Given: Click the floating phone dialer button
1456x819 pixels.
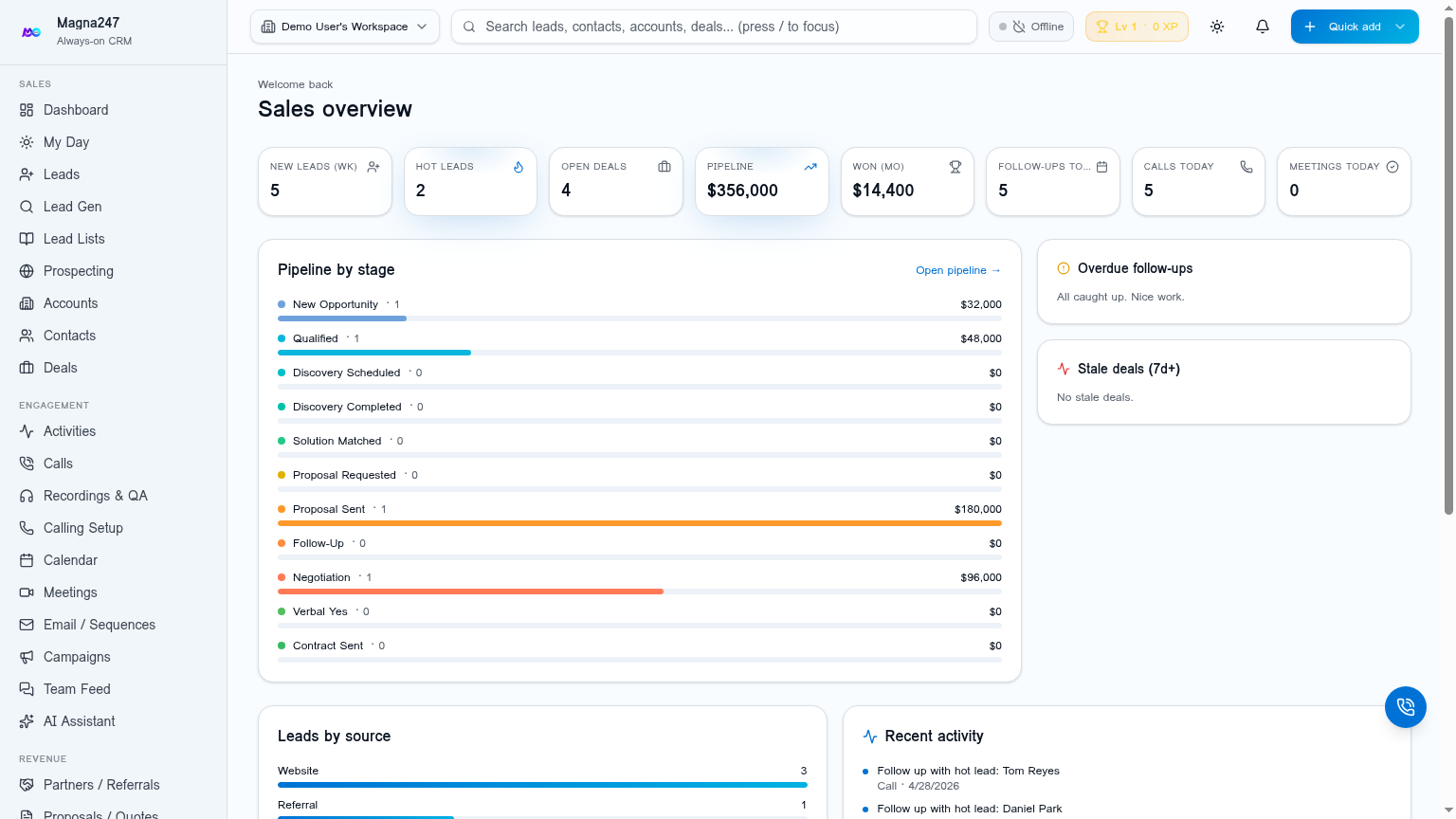Looking at the screenshot, I should pos(1406,707).
